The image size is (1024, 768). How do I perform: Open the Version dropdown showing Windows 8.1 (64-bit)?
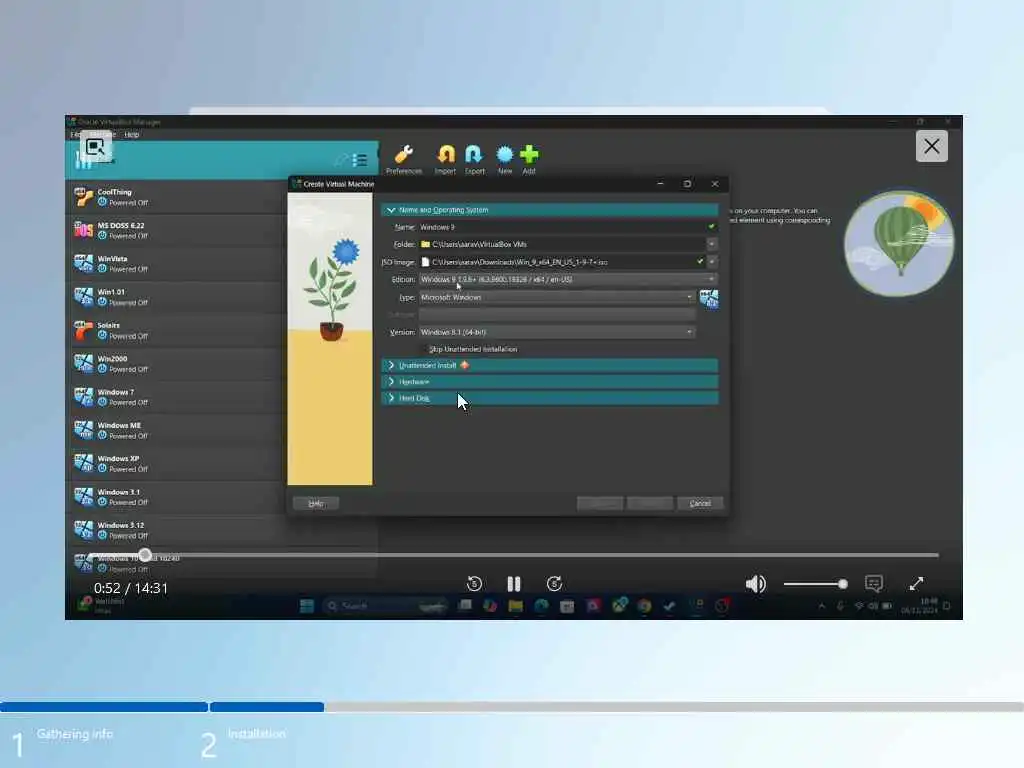coord(556,332)
